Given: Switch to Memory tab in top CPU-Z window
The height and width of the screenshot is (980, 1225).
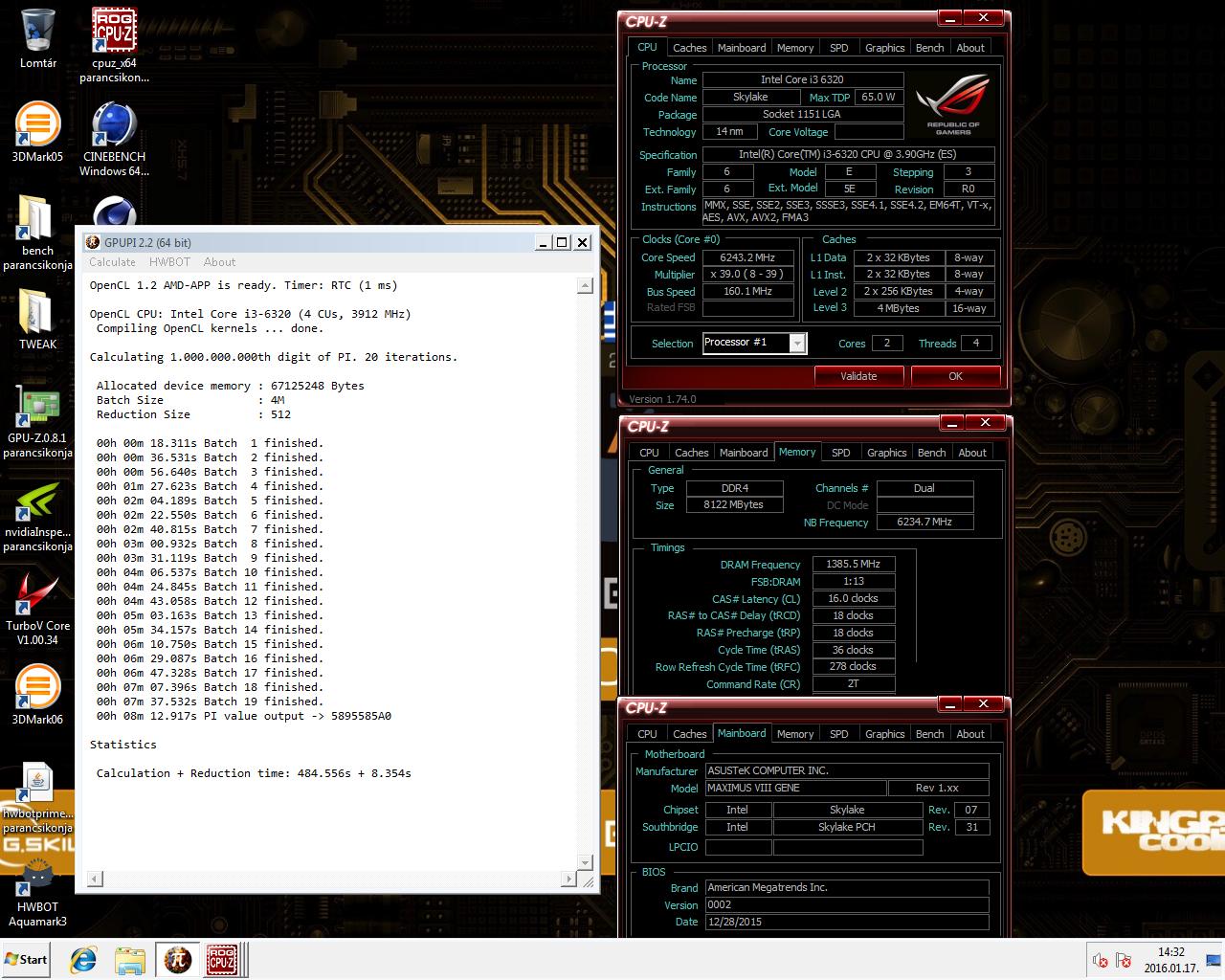Looking at the screenshot, I should (795, 48).
